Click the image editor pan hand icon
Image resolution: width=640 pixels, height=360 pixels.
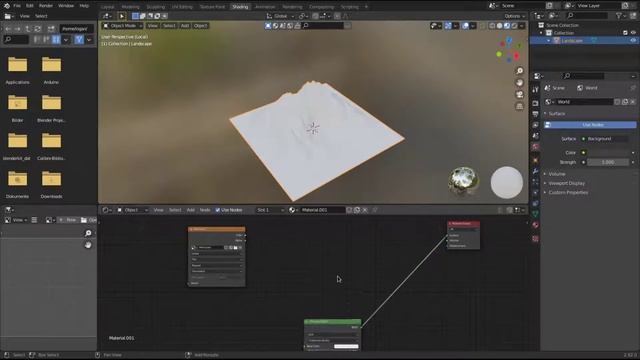point(88,245)
